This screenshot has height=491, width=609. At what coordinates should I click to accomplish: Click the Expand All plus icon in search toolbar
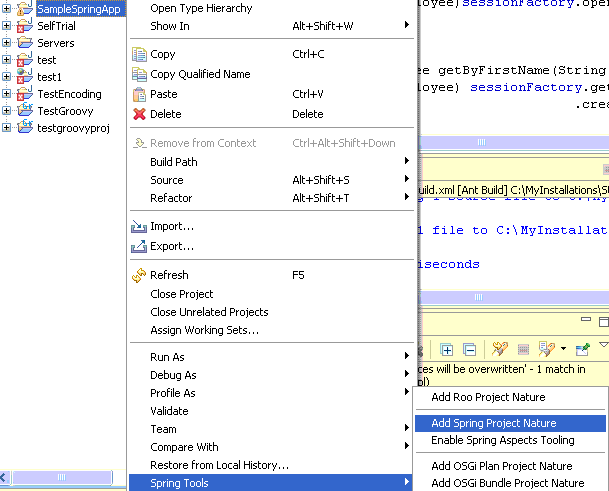[446, 350]
